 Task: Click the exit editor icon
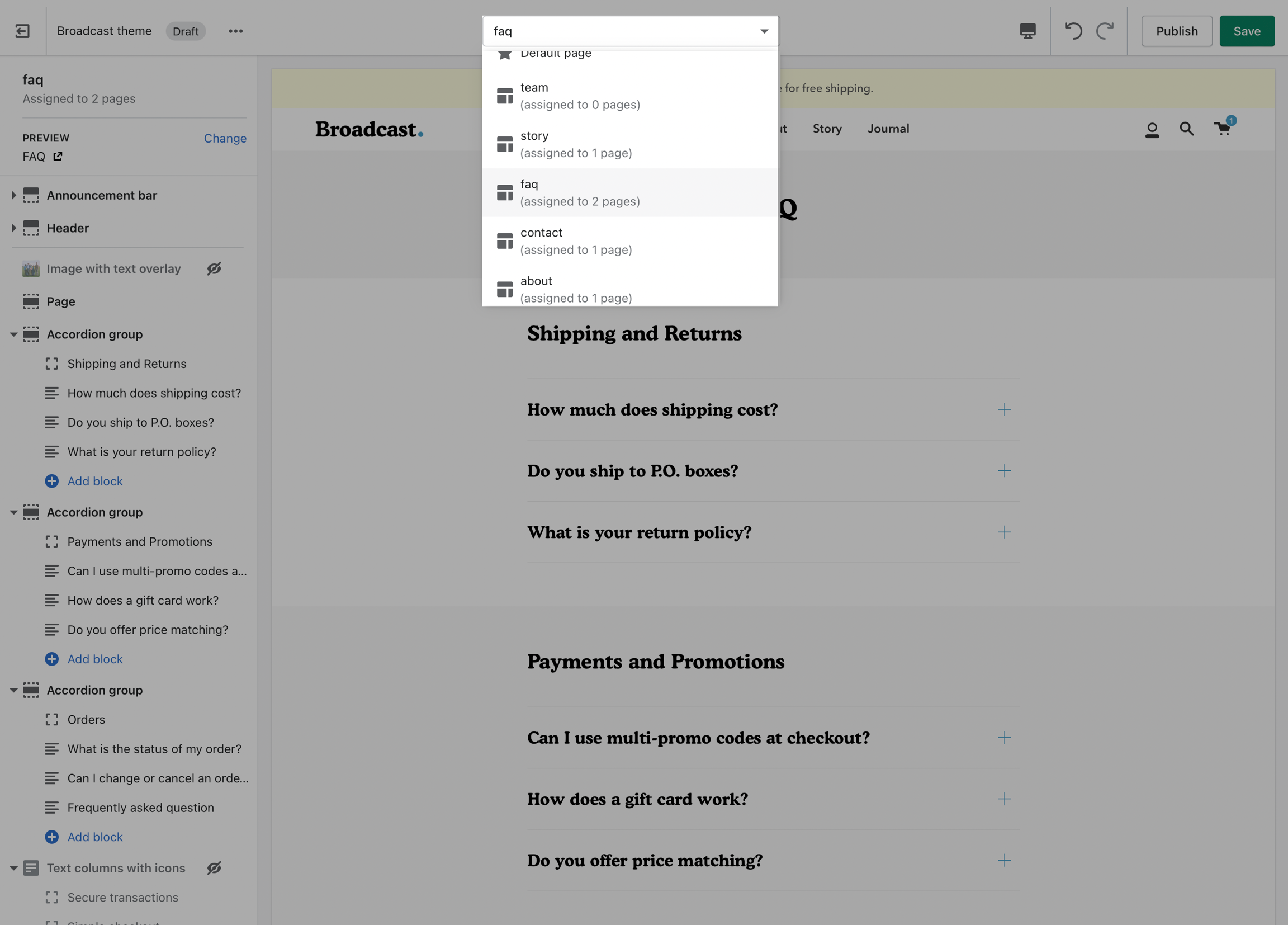pos(22,31)
